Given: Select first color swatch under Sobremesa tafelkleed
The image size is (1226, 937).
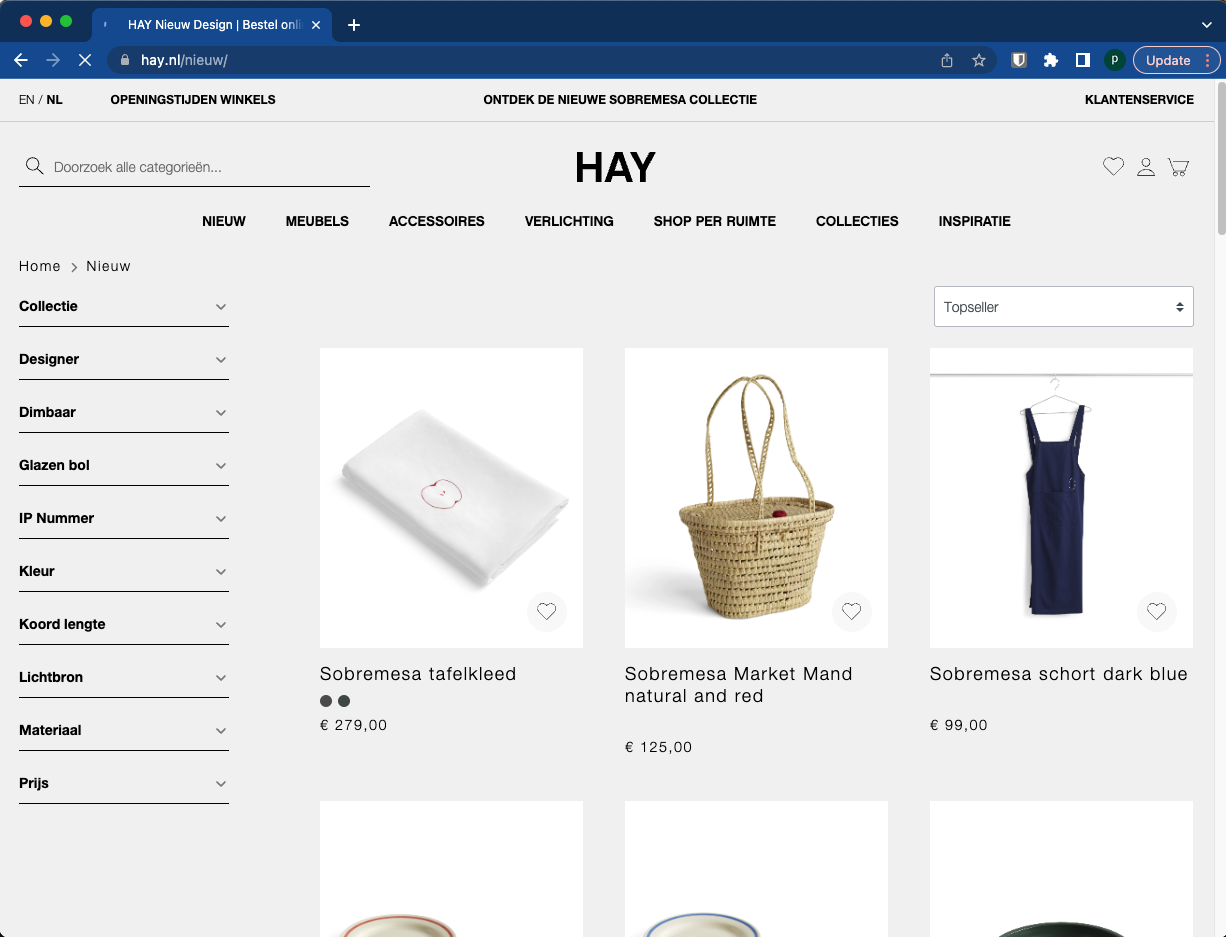Looking at the screenshot, I should 326,701.
